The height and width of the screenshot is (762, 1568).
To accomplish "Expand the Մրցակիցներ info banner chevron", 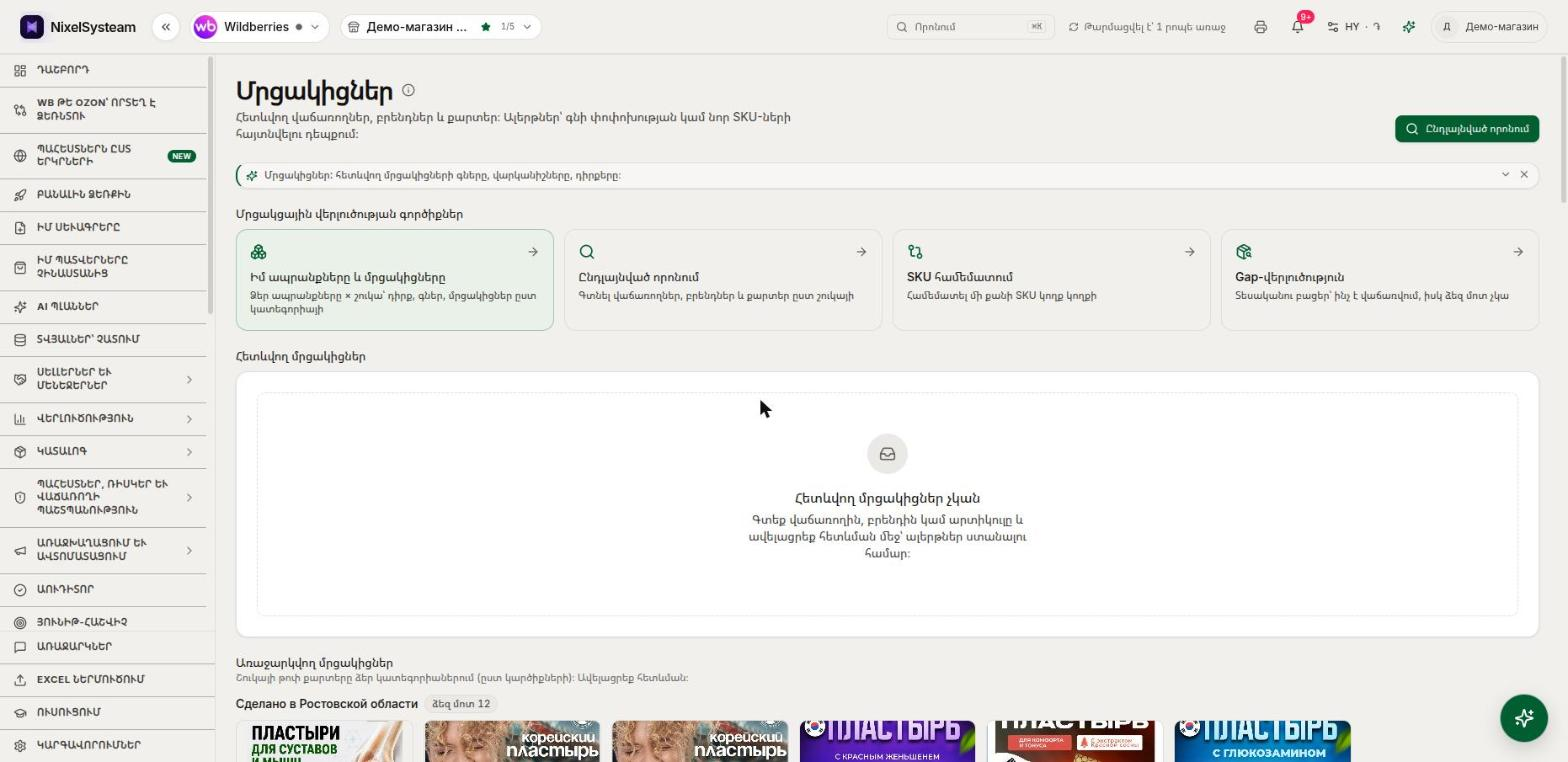I will pos(1505,175).
